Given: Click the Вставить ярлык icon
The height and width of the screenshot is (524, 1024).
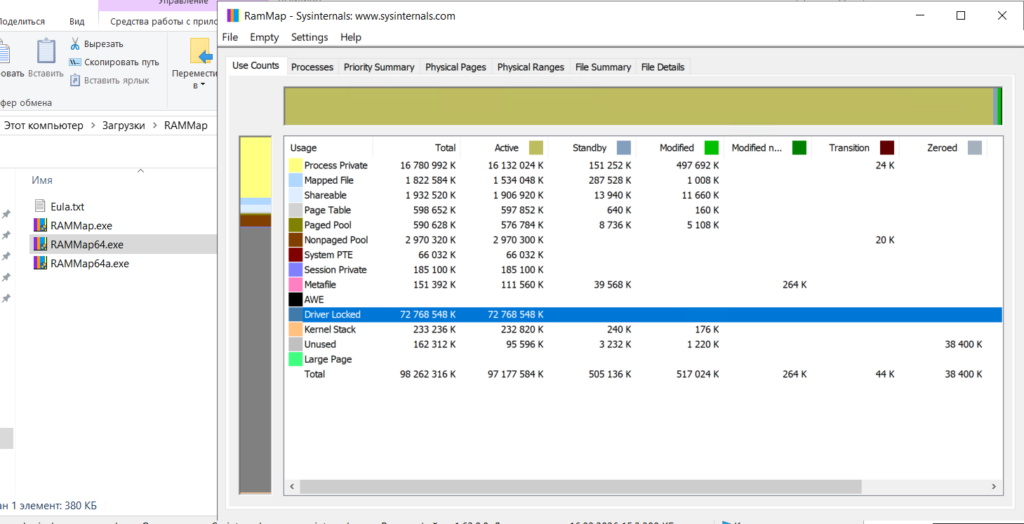Looking at the screenshot, I should pyautogui.click(x=75, y=80).
